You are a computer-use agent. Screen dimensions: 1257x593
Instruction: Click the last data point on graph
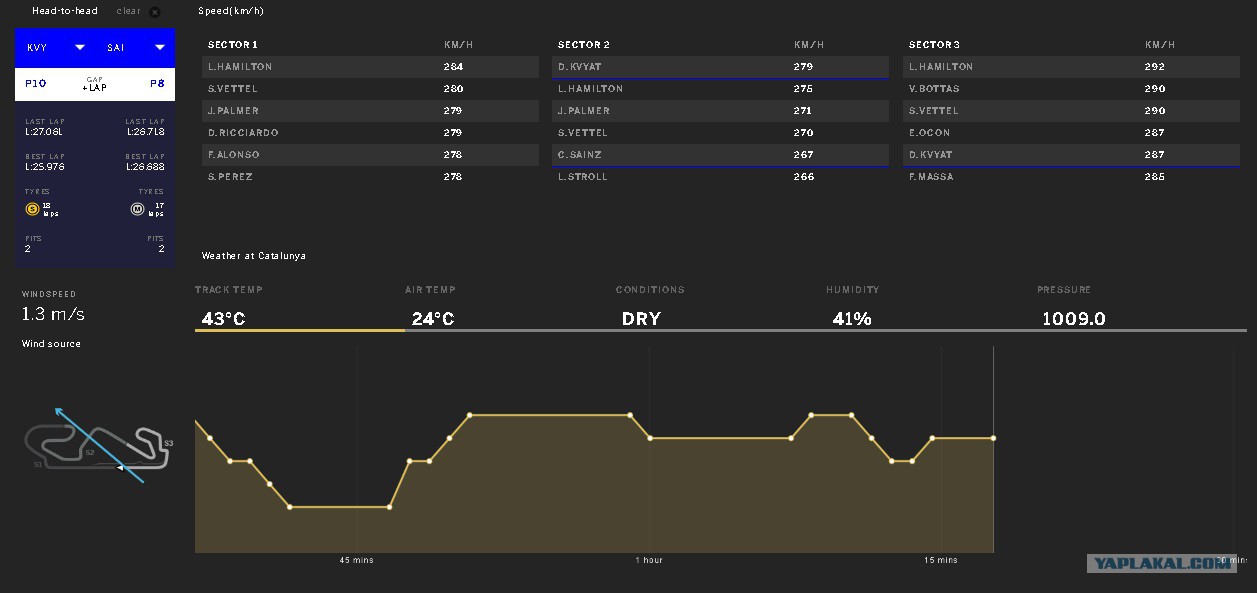993,438
